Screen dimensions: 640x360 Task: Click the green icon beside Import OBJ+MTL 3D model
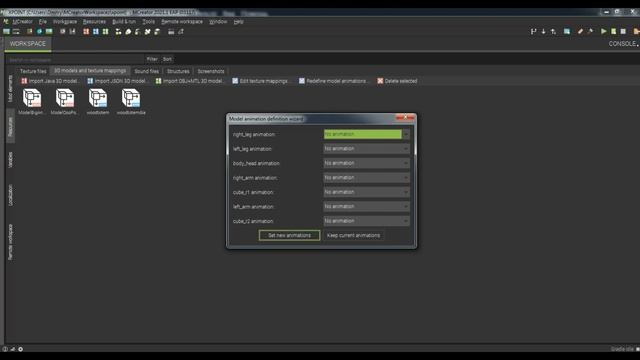[158, 81]
